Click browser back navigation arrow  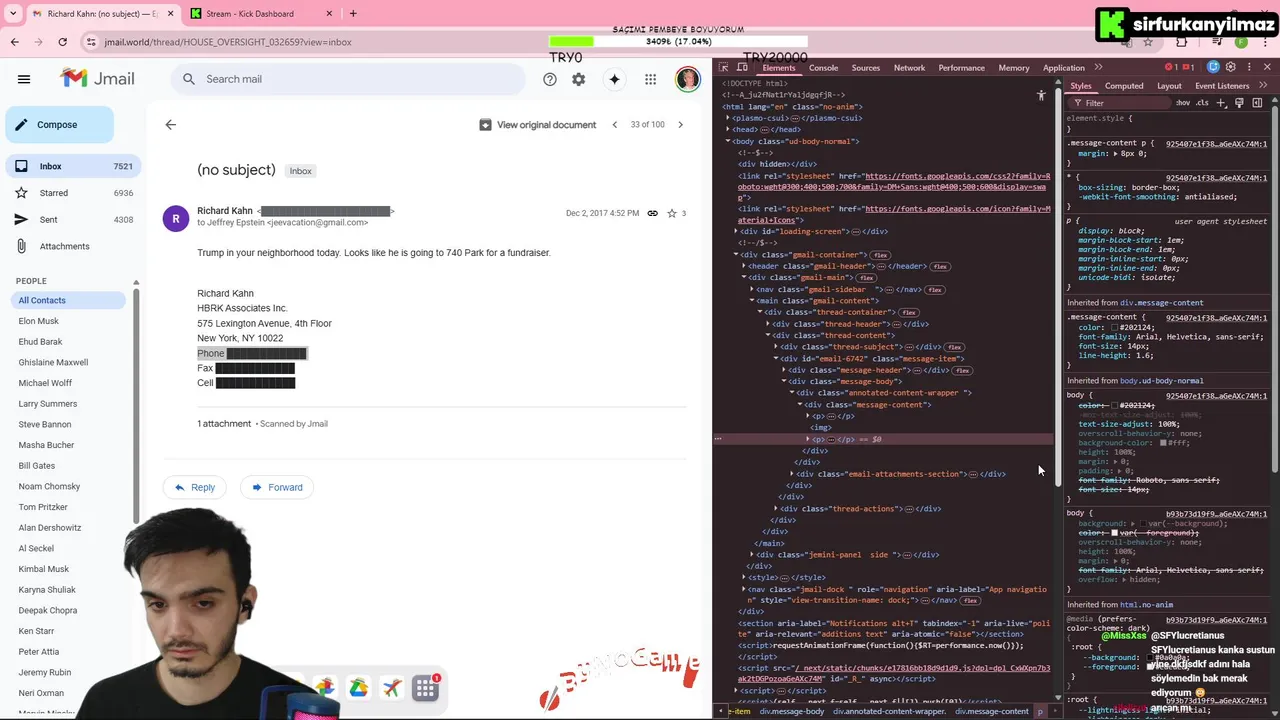[x=14, y=42]
